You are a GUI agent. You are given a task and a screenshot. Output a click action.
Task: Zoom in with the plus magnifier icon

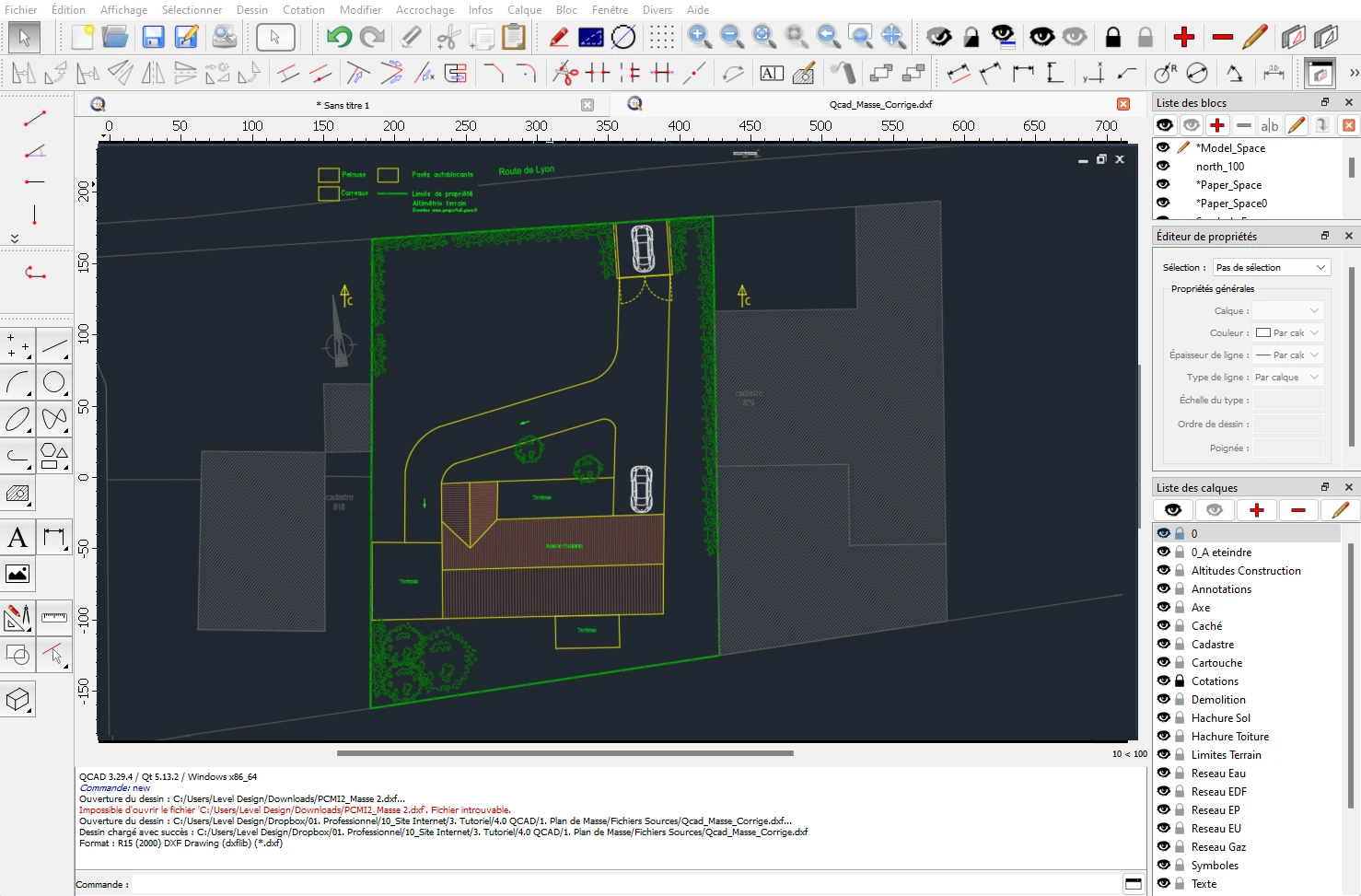point(700,37)
